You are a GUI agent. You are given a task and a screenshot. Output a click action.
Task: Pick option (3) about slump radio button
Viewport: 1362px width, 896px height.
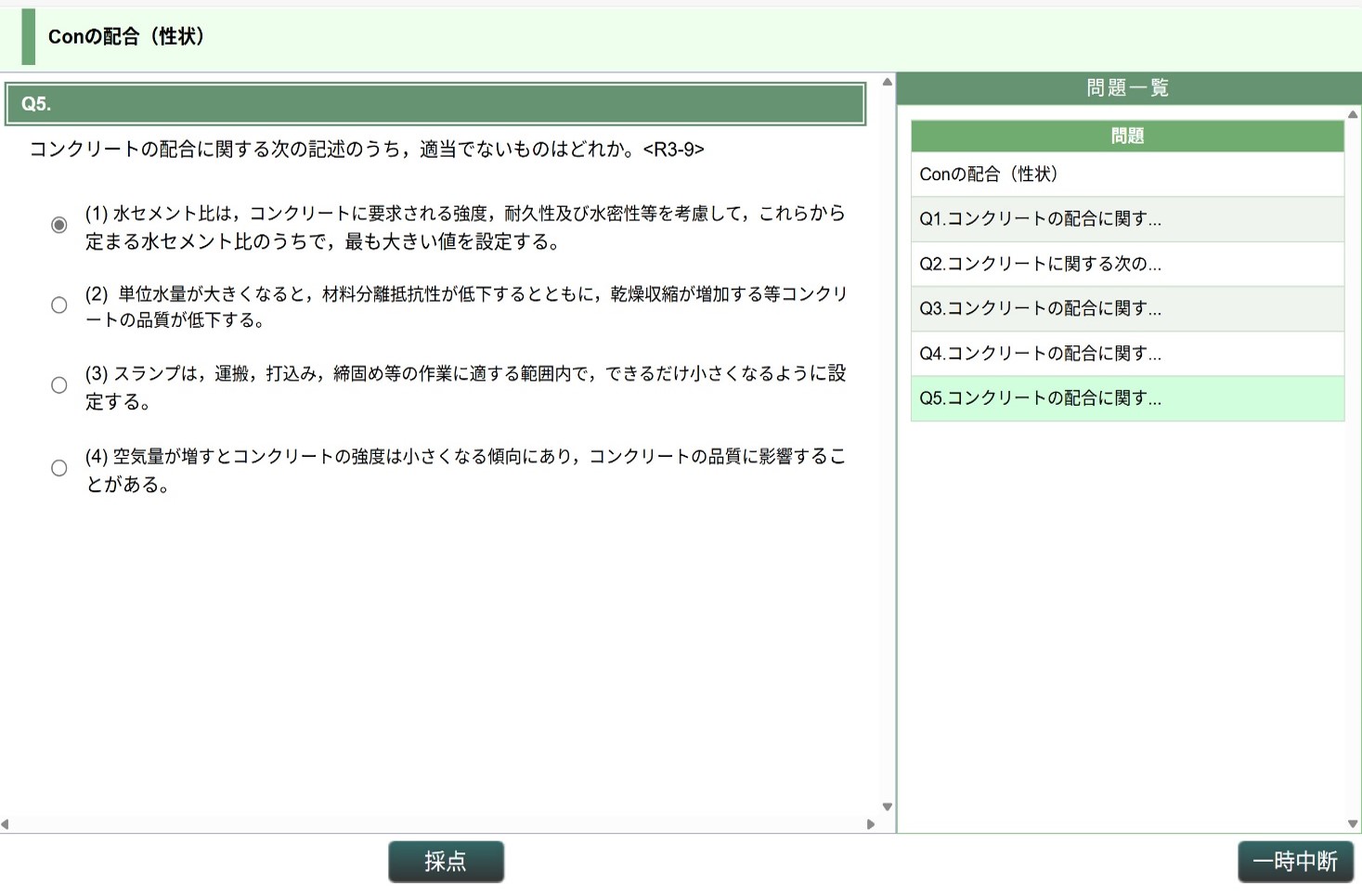coord(58,385)
